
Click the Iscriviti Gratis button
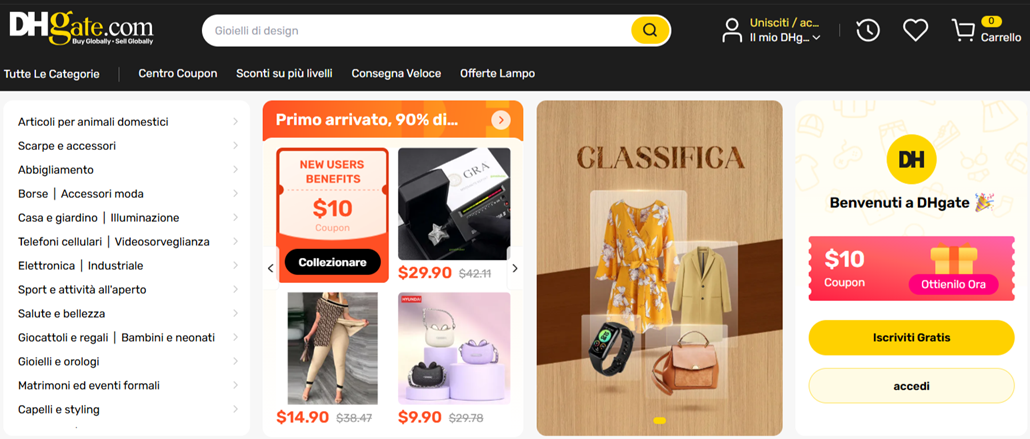pos(911,338)
